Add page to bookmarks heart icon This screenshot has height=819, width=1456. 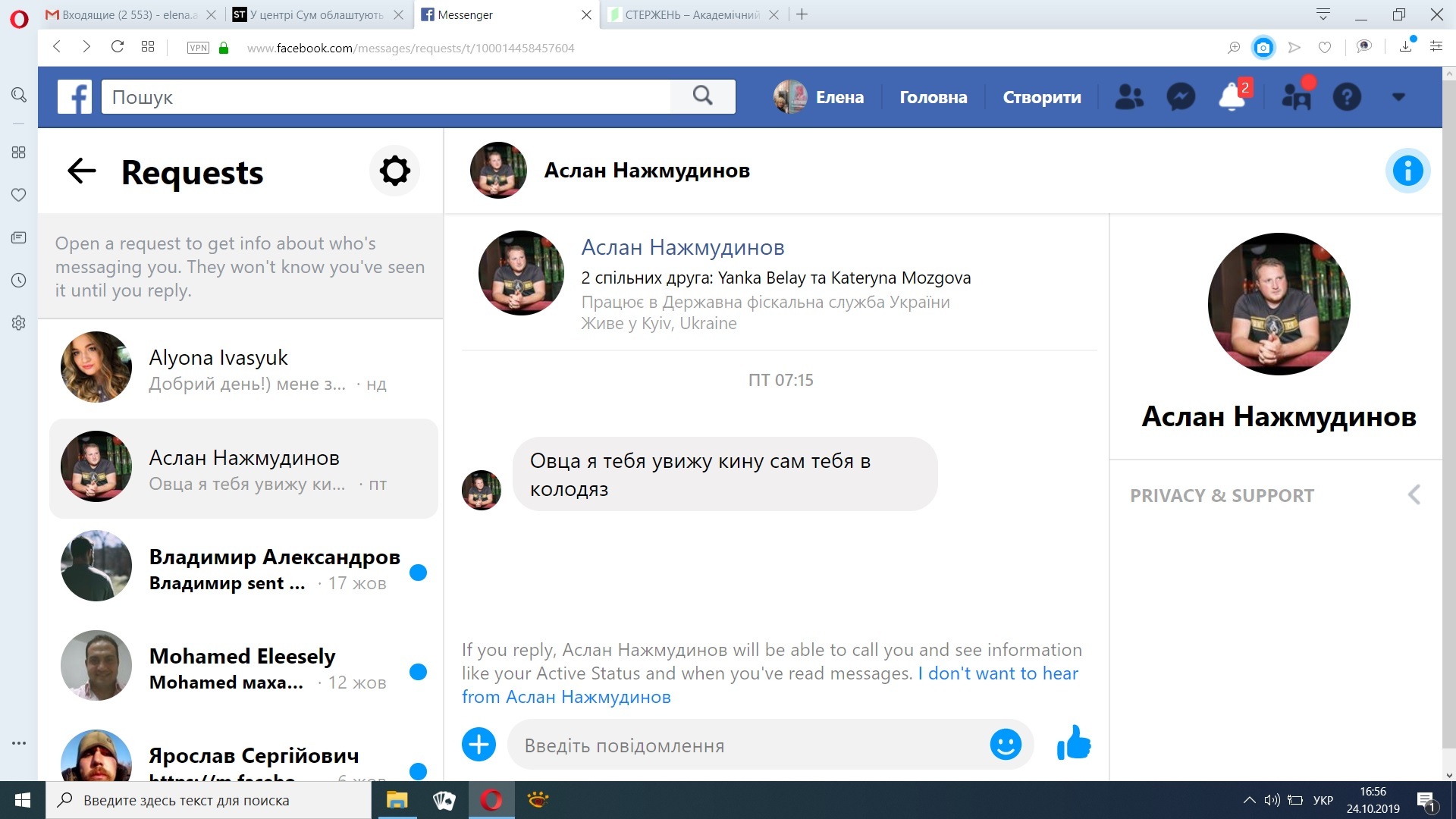[x=1324, y=48]
